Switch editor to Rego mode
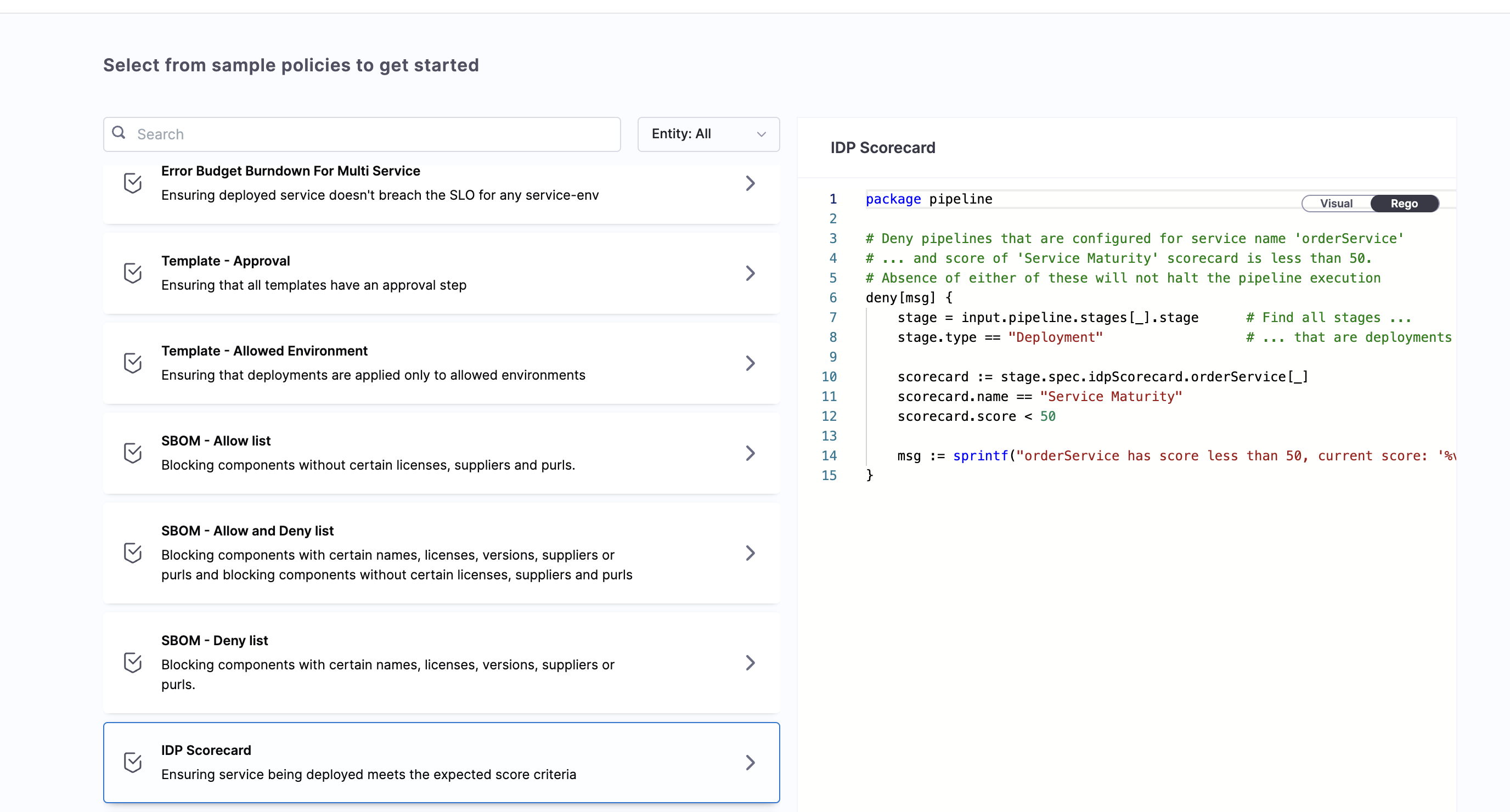 [1404, 204]
